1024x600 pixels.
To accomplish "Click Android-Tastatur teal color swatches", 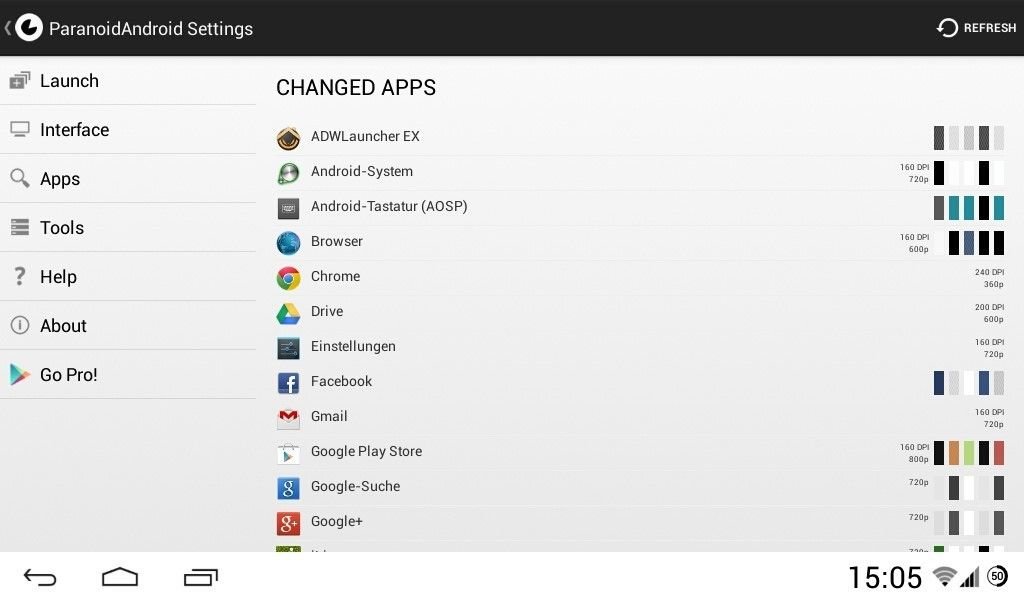I will 968,208.
